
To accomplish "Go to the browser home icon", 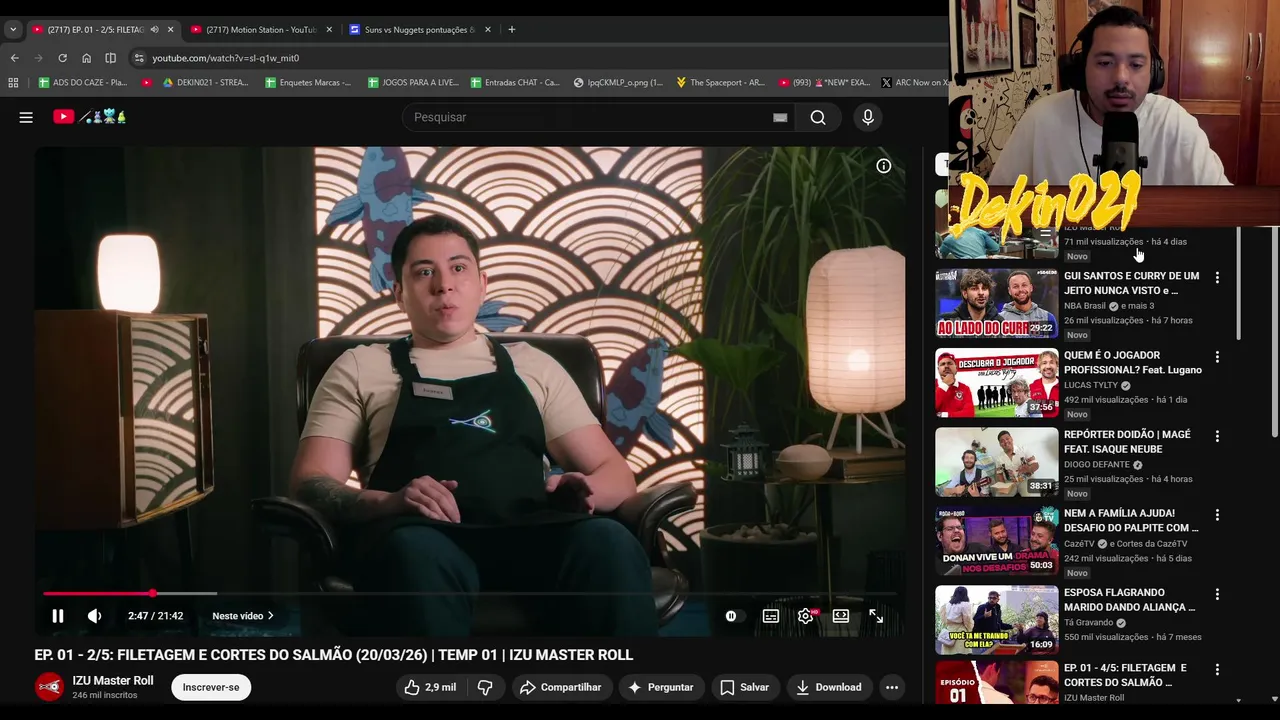I will [x=86, y=58].
